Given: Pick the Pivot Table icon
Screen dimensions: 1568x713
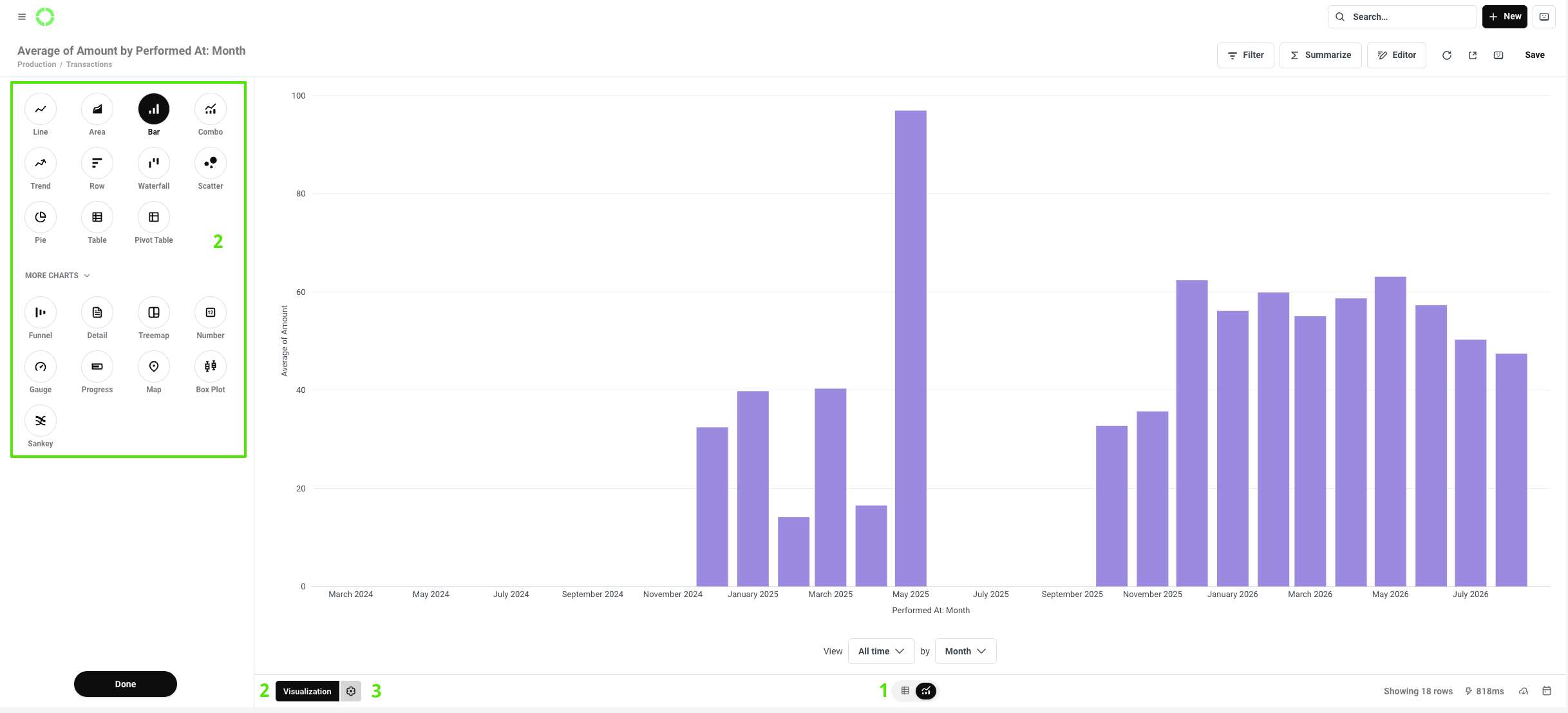Looking at the screenshot, I should click(x=154, y=218).
